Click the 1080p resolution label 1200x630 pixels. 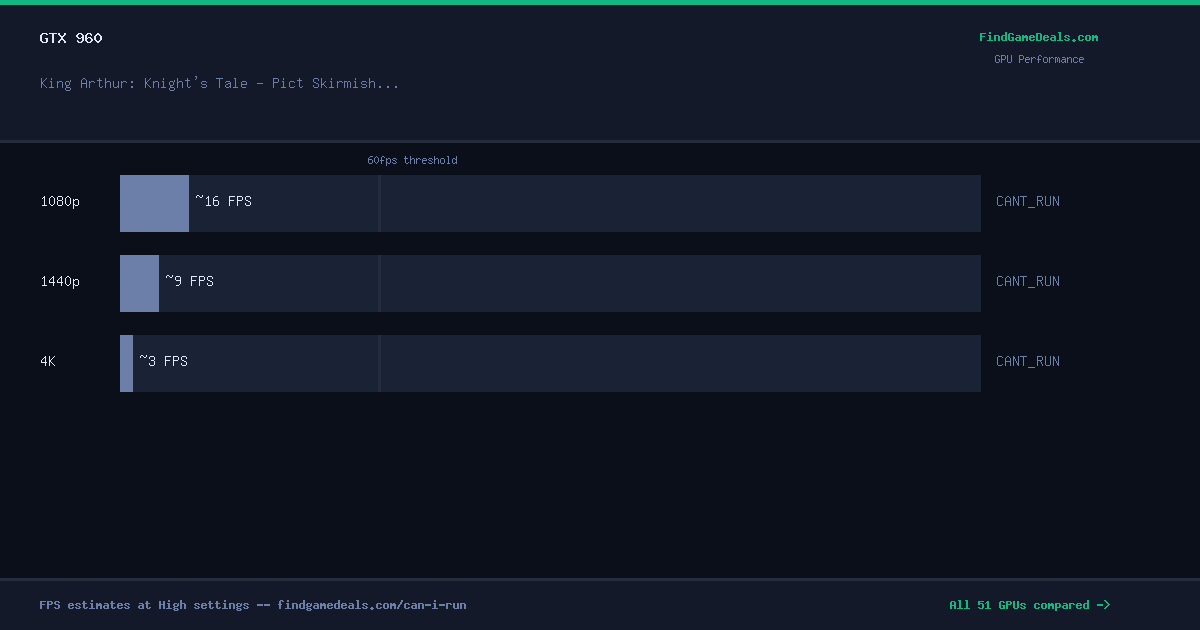pos(60,201)
